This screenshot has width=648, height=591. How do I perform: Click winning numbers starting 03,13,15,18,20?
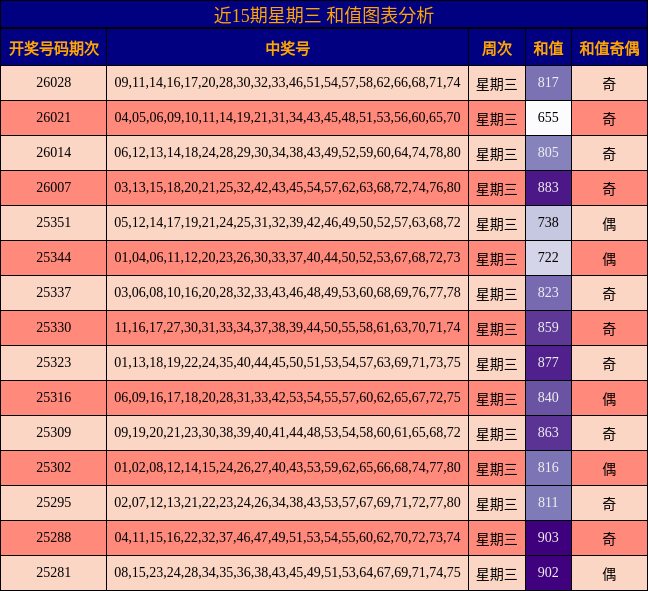(x=287, y=188)
